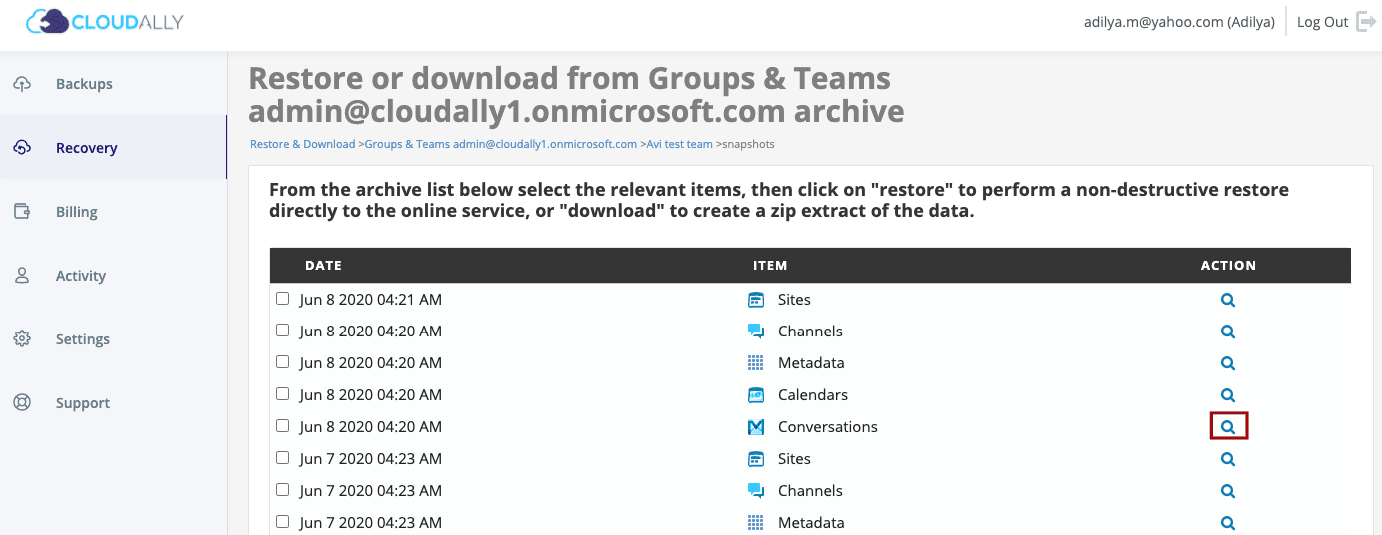This screenshot has height=535, width=1382.
Task: Click the Settings gear icon in sidebar
Action: [x=22, y=339]
